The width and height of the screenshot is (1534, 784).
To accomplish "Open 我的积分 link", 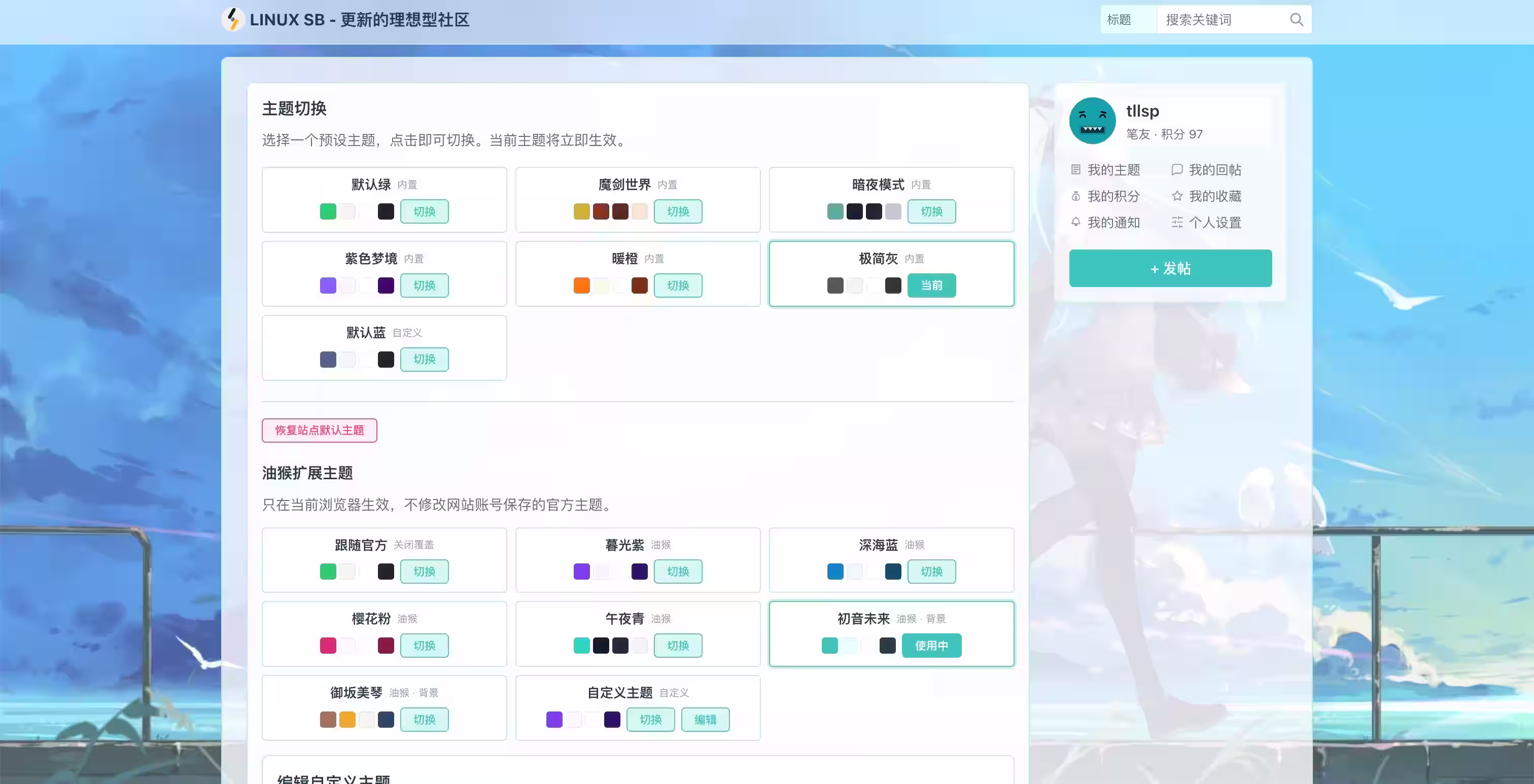I will click(1113, 196).
